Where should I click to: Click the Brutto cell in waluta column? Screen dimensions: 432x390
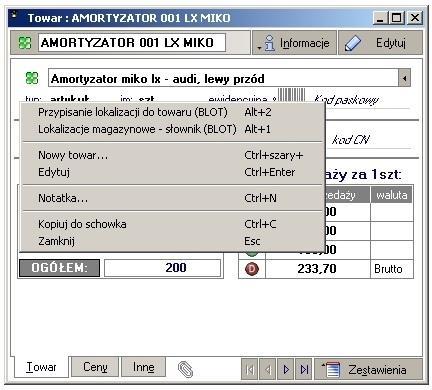392,269
